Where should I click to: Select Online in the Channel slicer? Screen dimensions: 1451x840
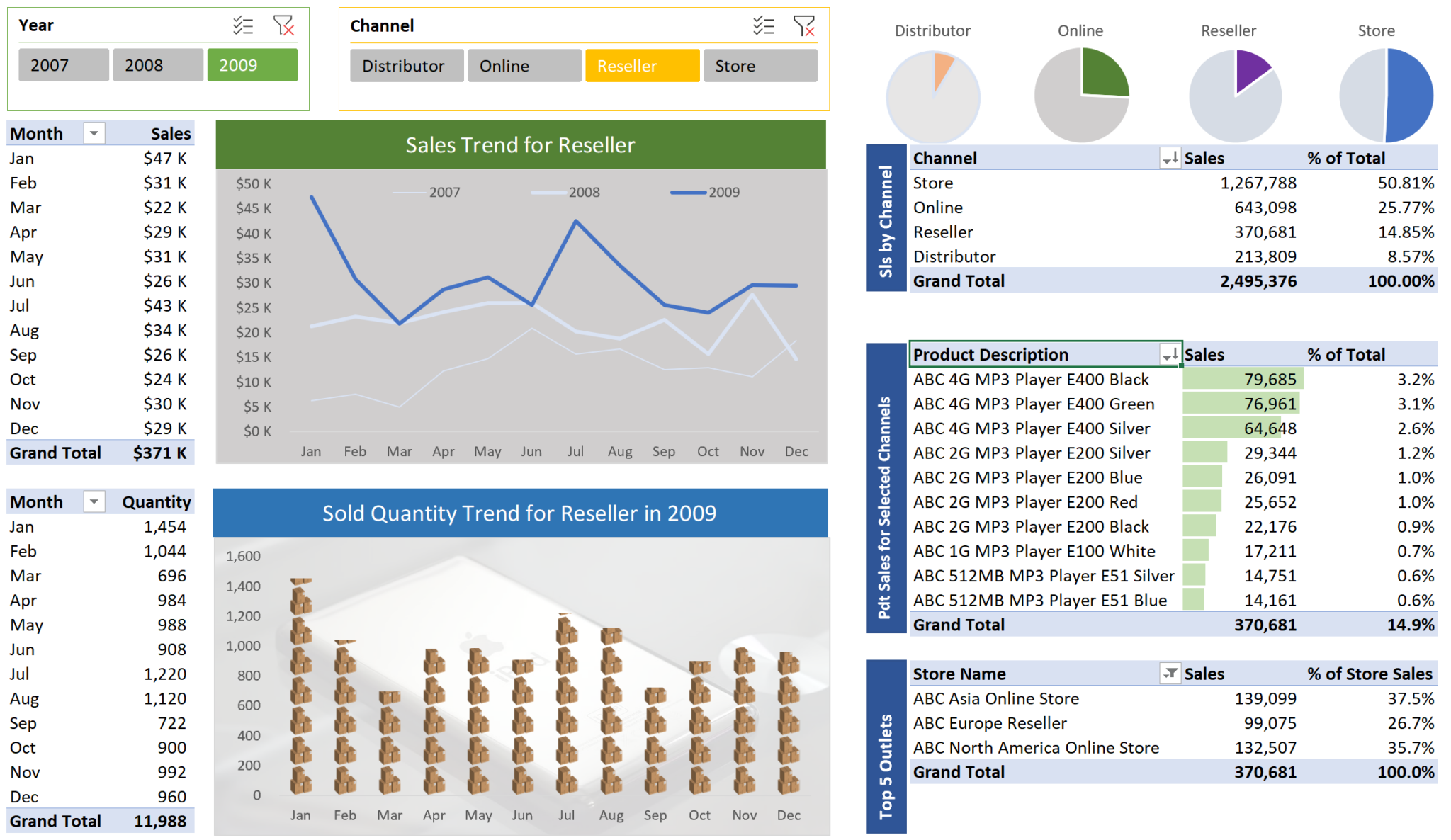click(x=524, y=66)
